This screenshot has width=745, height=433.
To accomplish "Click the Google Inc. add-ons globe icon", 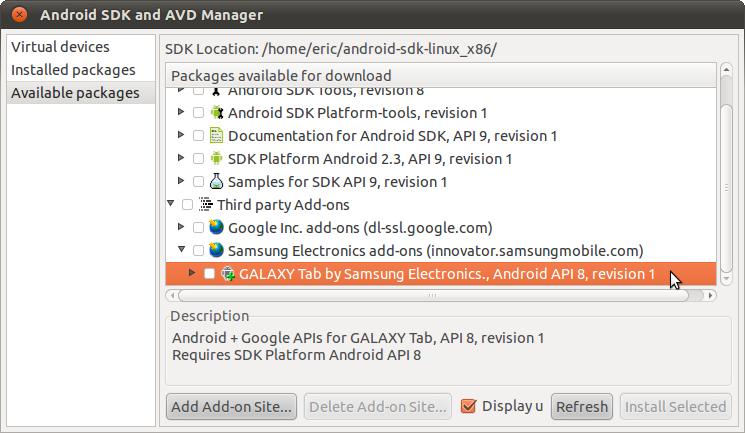I will click(x=216, y=227).
